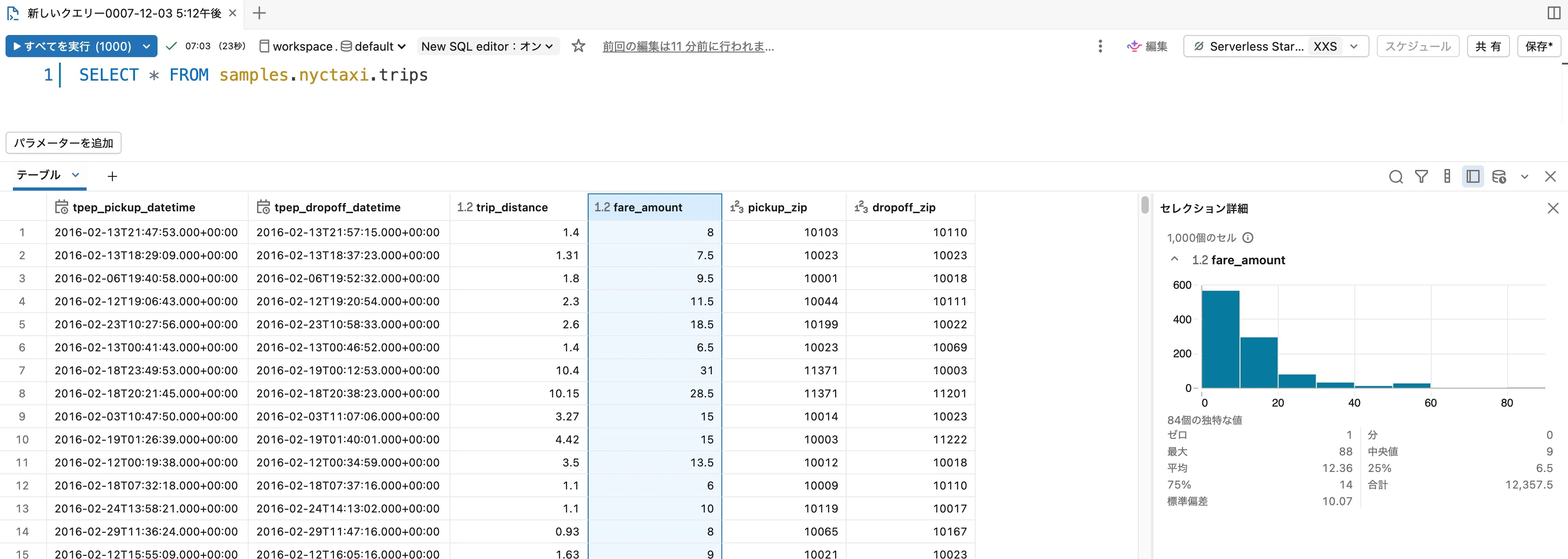Click the timestamp type icon on tpep_pickup_datetime
This screenshot has height=559, width=1568.
click(x=61, y=207)
